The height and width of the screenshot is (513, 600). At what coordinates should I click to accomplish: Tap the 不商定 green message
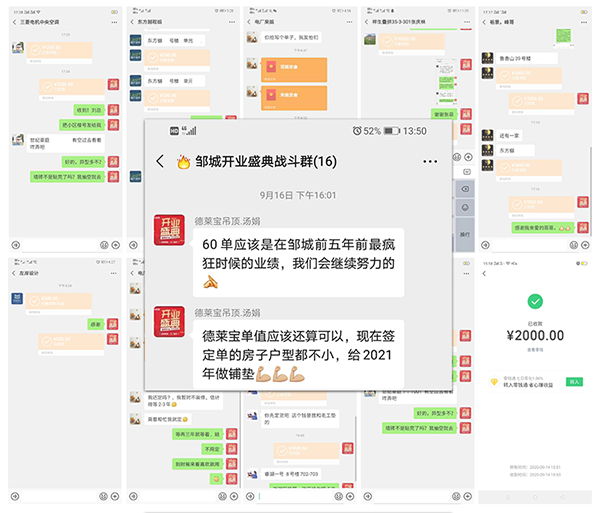[x=212, y=449]
